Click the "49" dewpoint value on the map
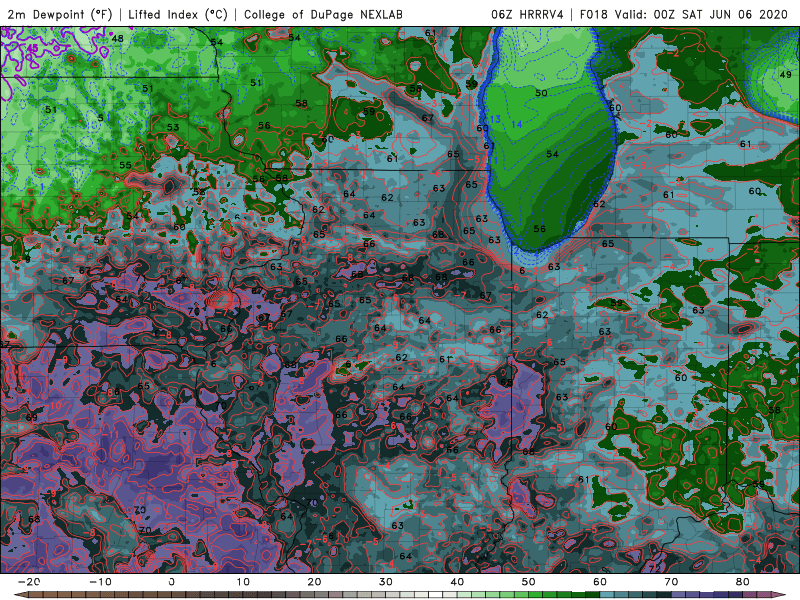800x600 pixels. coord(785,74)
